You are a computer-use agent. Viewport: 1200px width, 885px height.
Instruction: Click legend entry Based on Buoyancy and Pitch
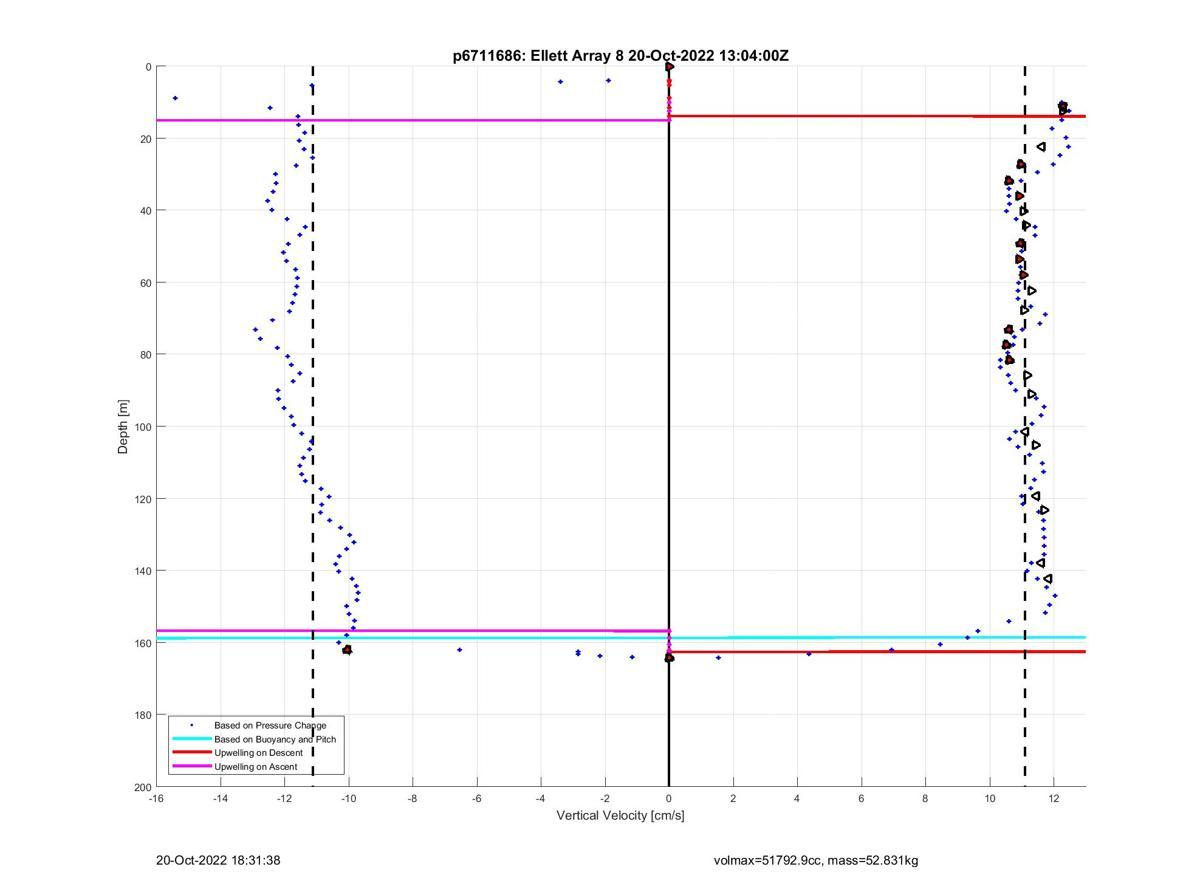[275, 739]
